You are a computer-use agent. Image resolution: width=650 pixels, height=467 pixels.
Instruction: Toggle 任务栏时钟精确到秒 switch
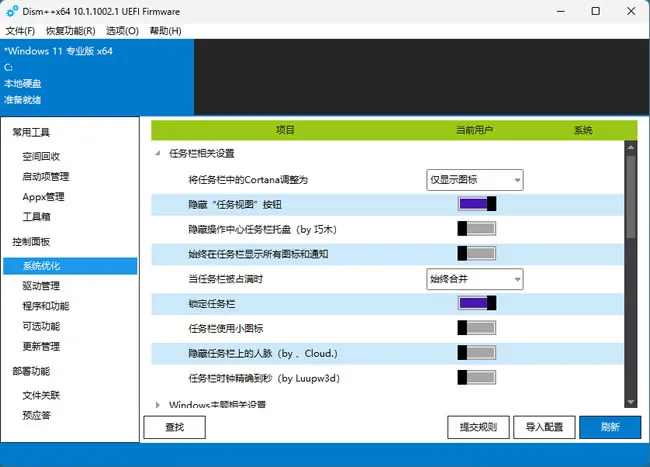tap(477, 377)
